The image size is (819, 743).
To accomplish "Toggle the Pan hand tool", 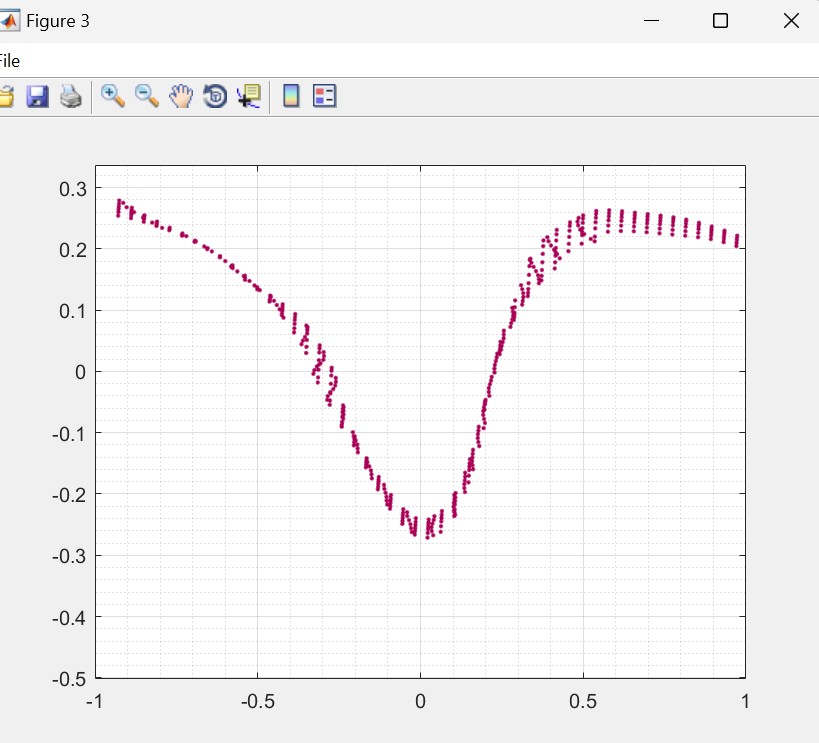I will (x=181, y=96).
